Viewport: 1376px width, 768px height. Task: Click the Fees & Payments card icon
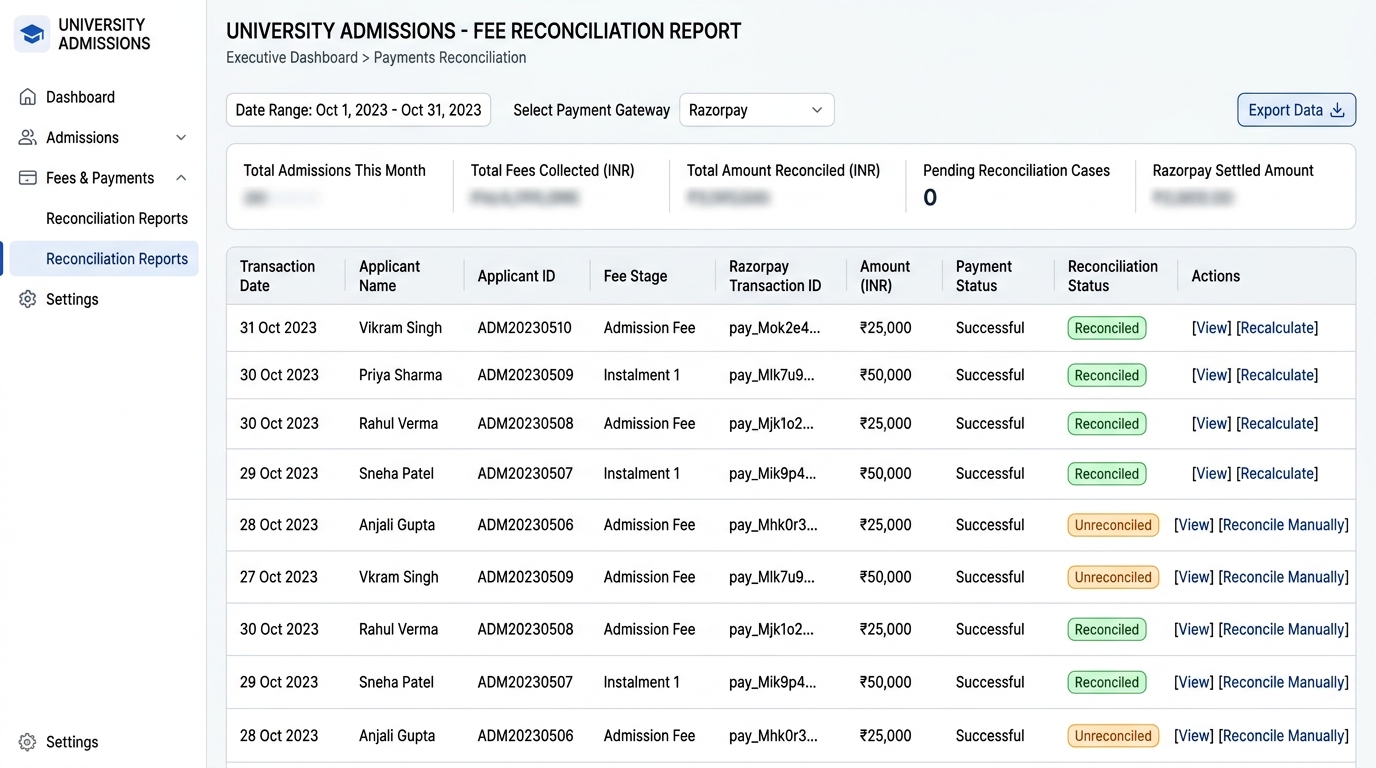28,178
